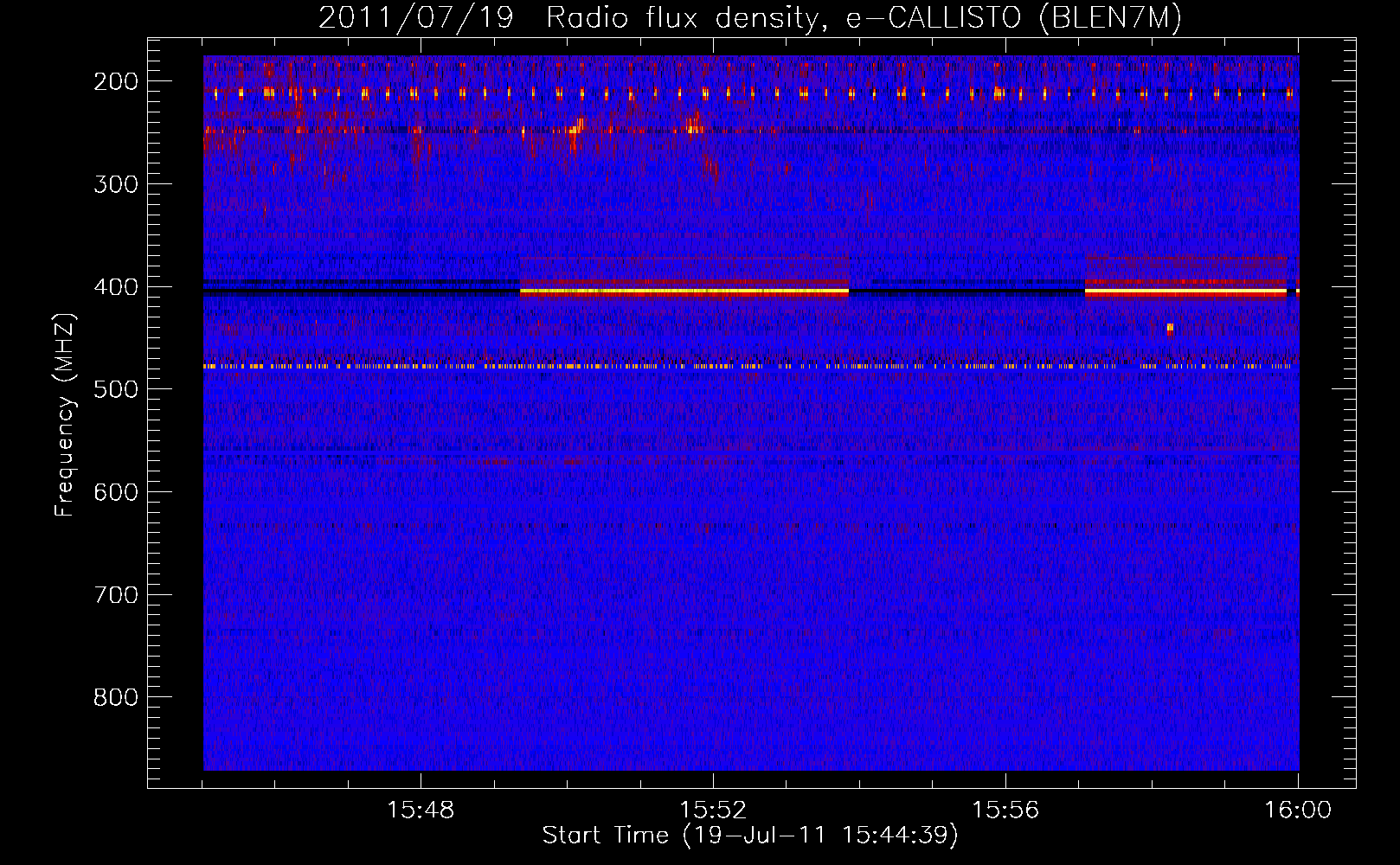Viewport: 1400px width, 865px height.
Task: Click the plot title 'Radio flux density, e-CALLISTO (BLEN7M)'
Action: pyautogui.click(x=864, y=17)
